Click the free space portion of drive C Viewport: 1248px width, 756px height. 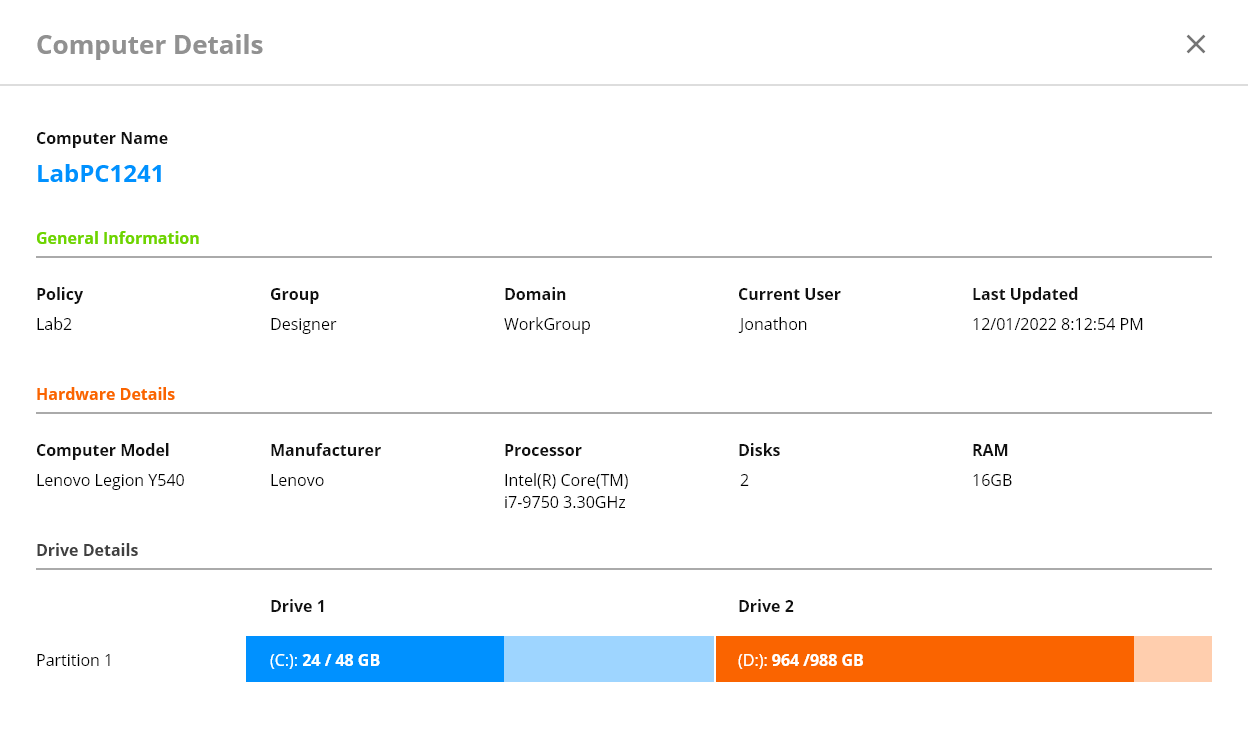(609, 660)
